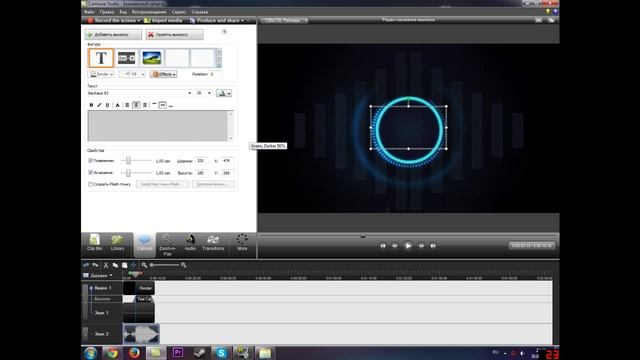This screenshot has height=360, width=640.
Task: Toggle the fade out checkbox
Action: (91, 172)
